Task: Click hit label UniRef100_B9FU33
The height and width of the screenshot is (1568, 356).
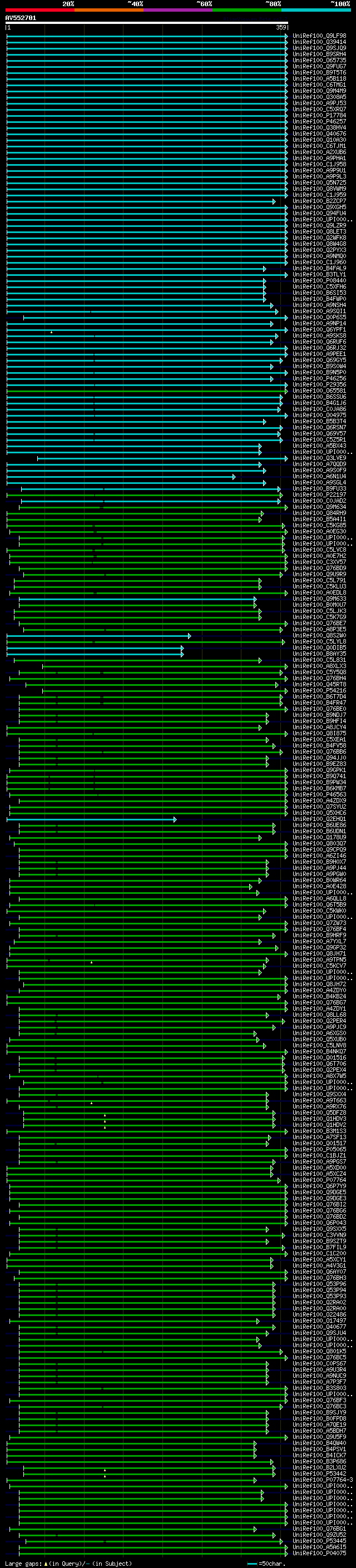Action: (319, 489)
